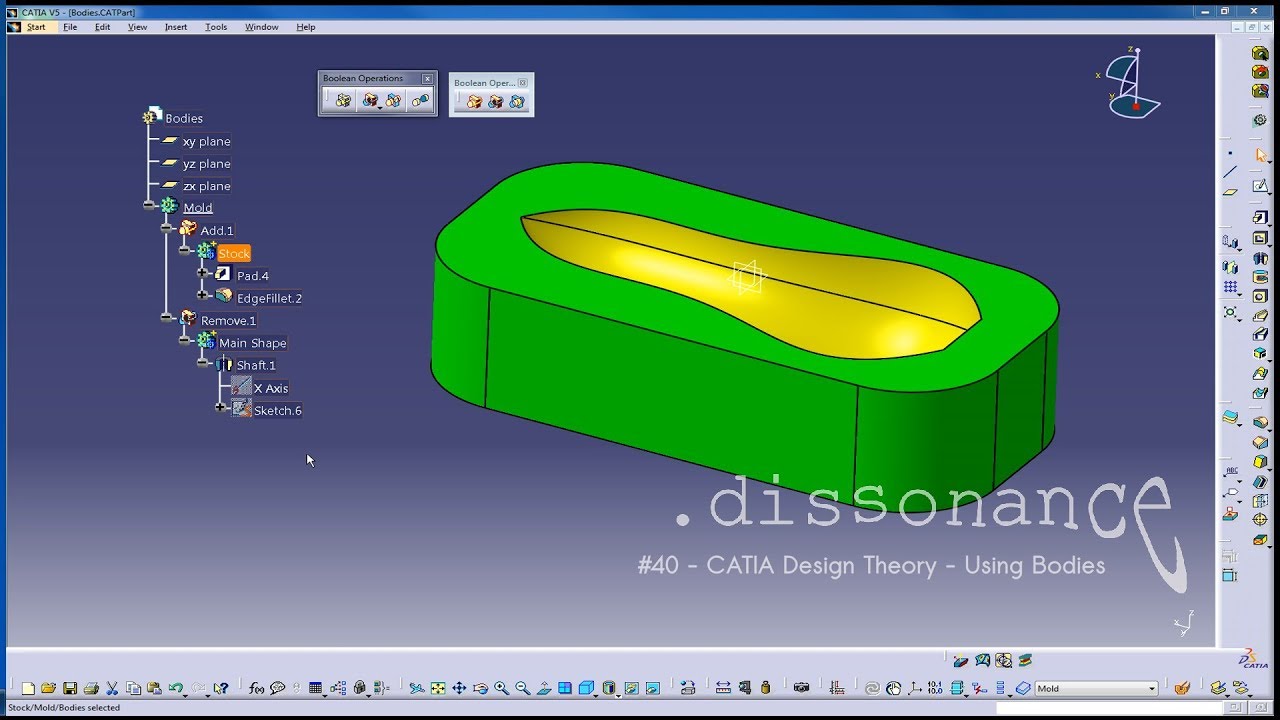Click the What's This help icon
Viewport: 1280px width, 720px height.
point(221,688)
